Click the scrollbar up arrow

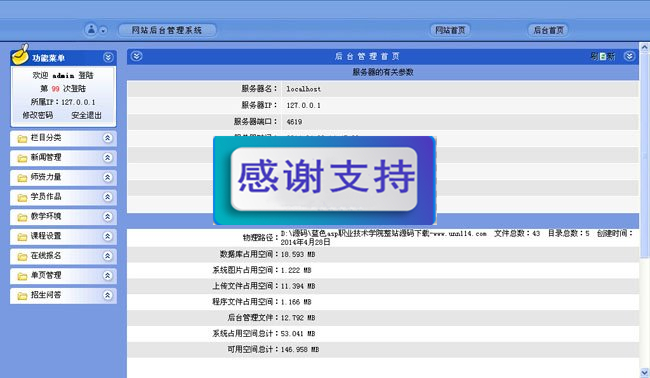click(644, 47)
